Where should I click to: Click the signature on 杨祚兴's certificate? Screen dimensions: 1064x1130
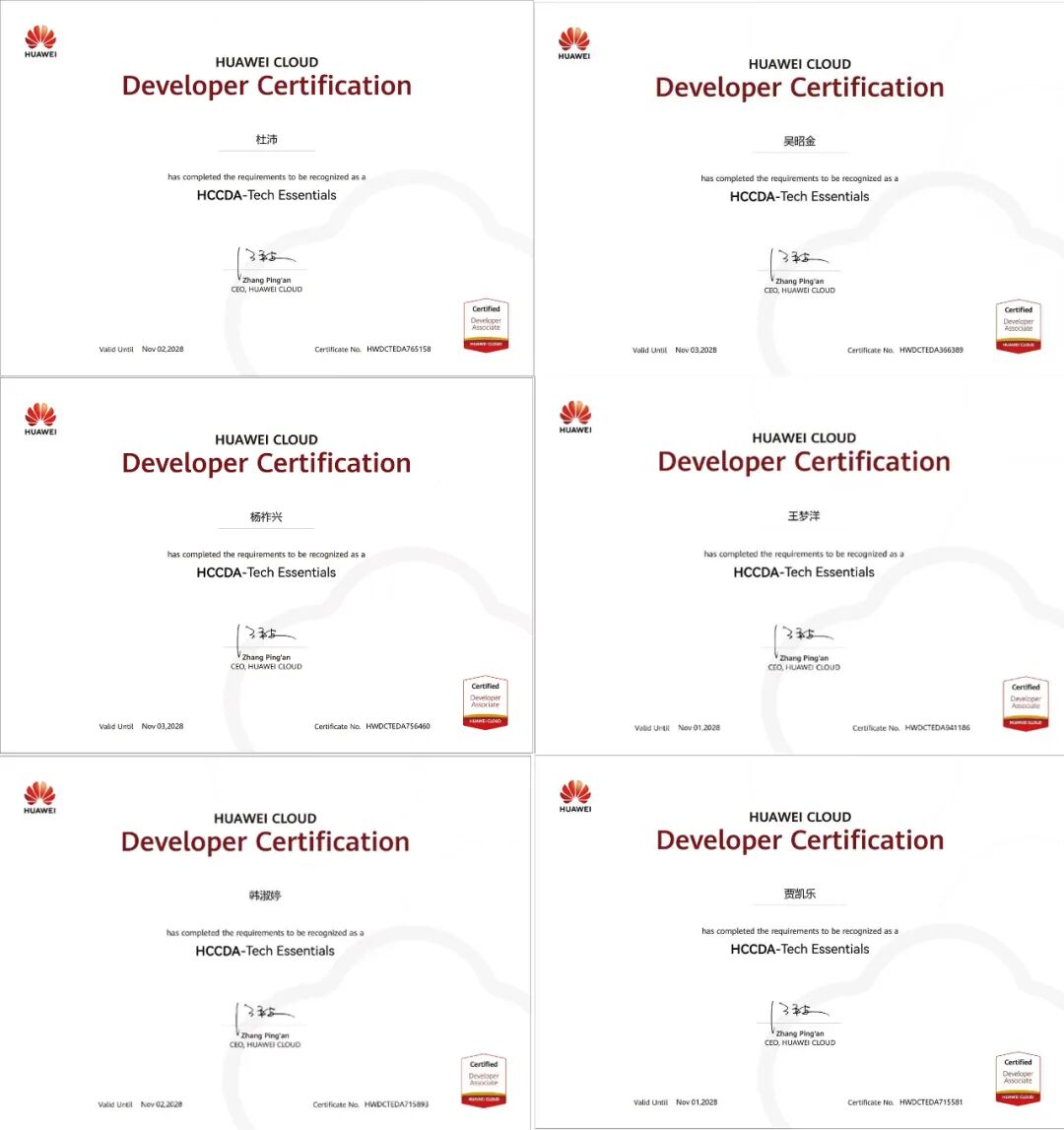266,635
